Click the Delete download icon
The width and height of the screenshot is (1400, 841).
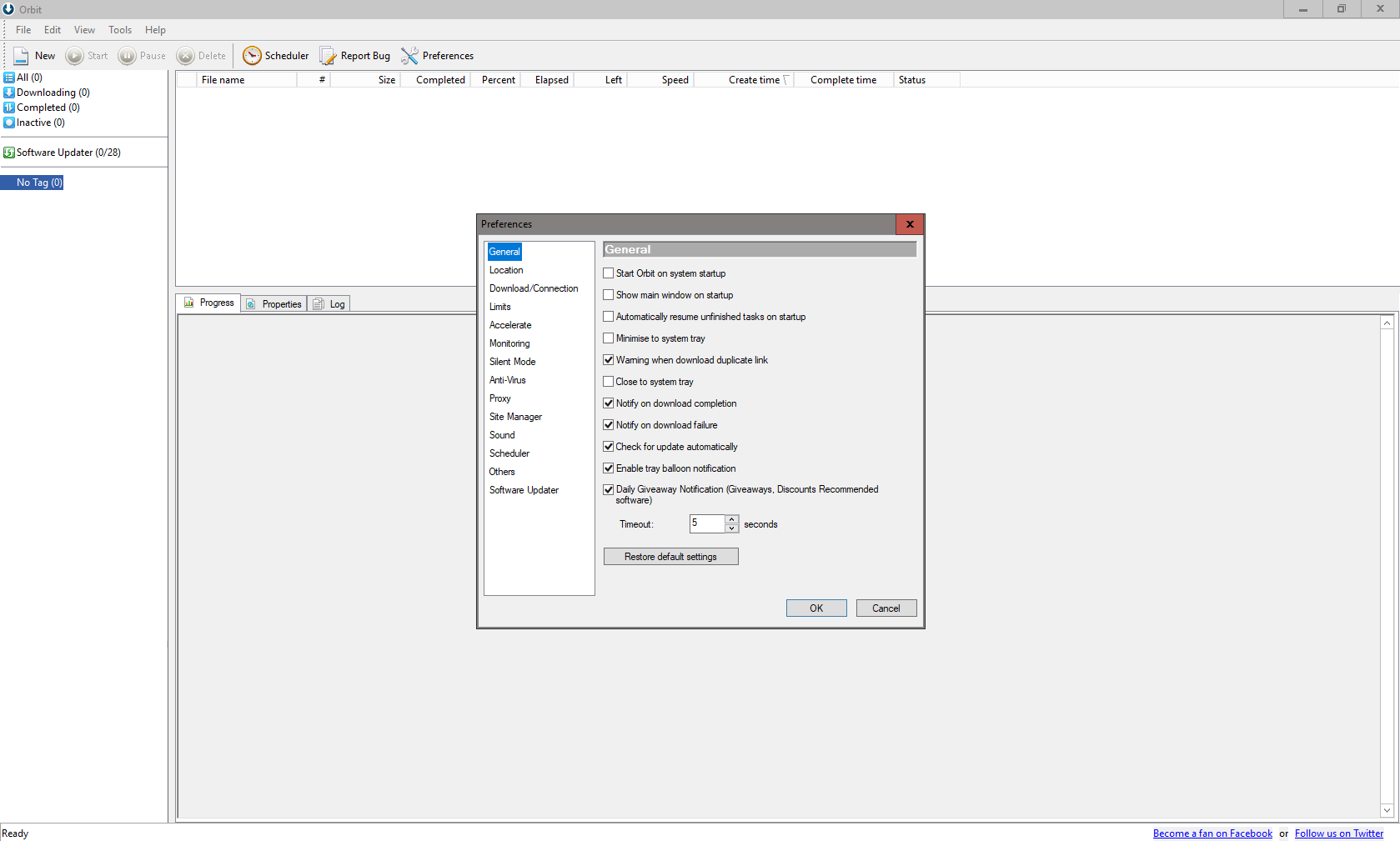(185, 56)
